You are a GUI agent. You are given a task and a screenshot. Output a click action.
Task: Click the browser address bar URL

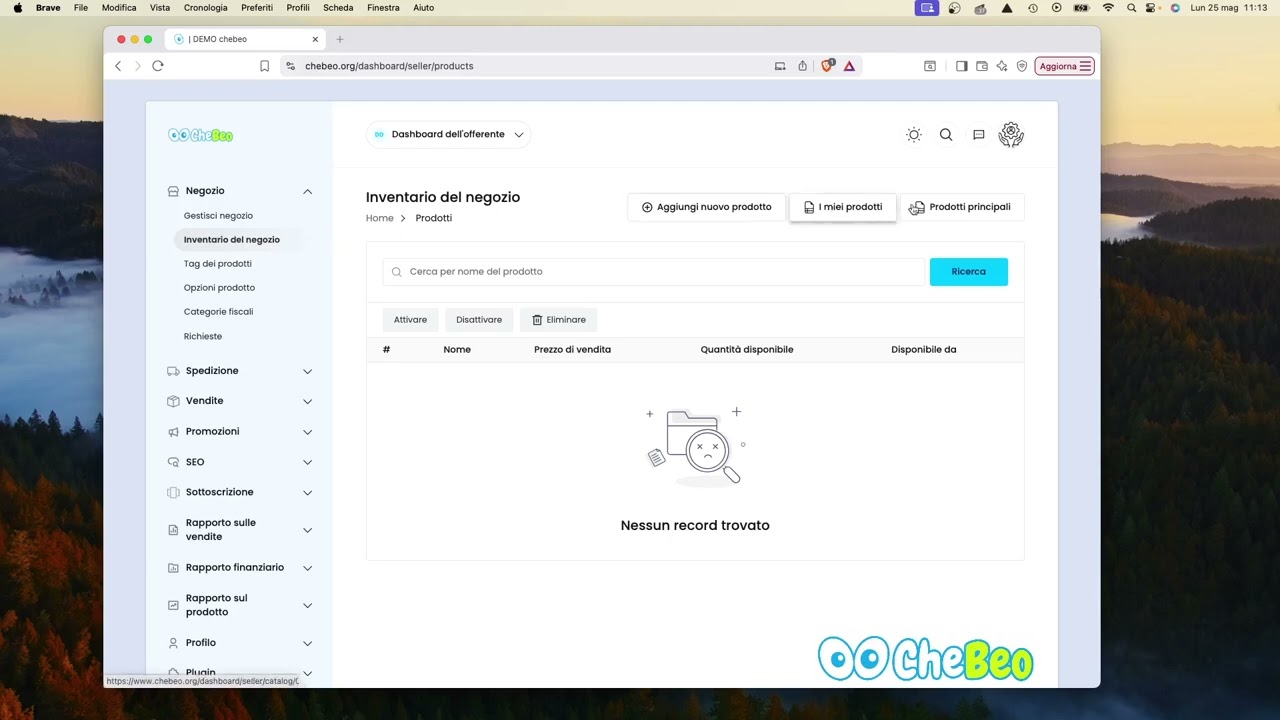[389, 66]
